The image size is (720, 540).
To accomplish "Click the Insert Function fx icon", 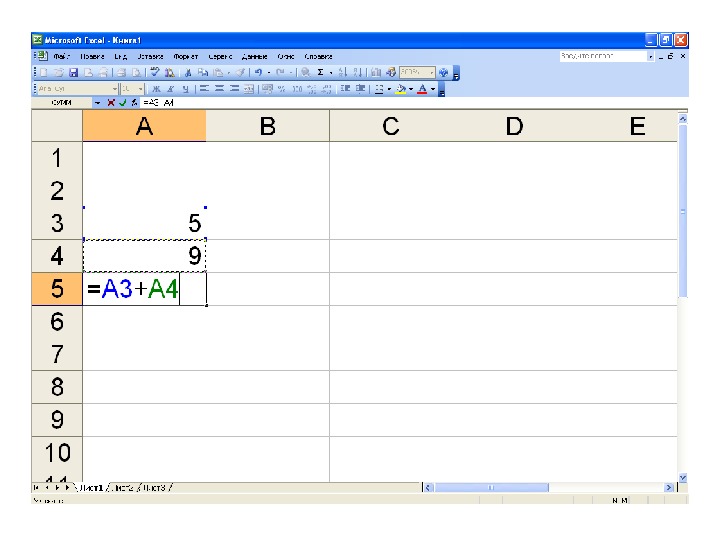I will click(132, 103).
